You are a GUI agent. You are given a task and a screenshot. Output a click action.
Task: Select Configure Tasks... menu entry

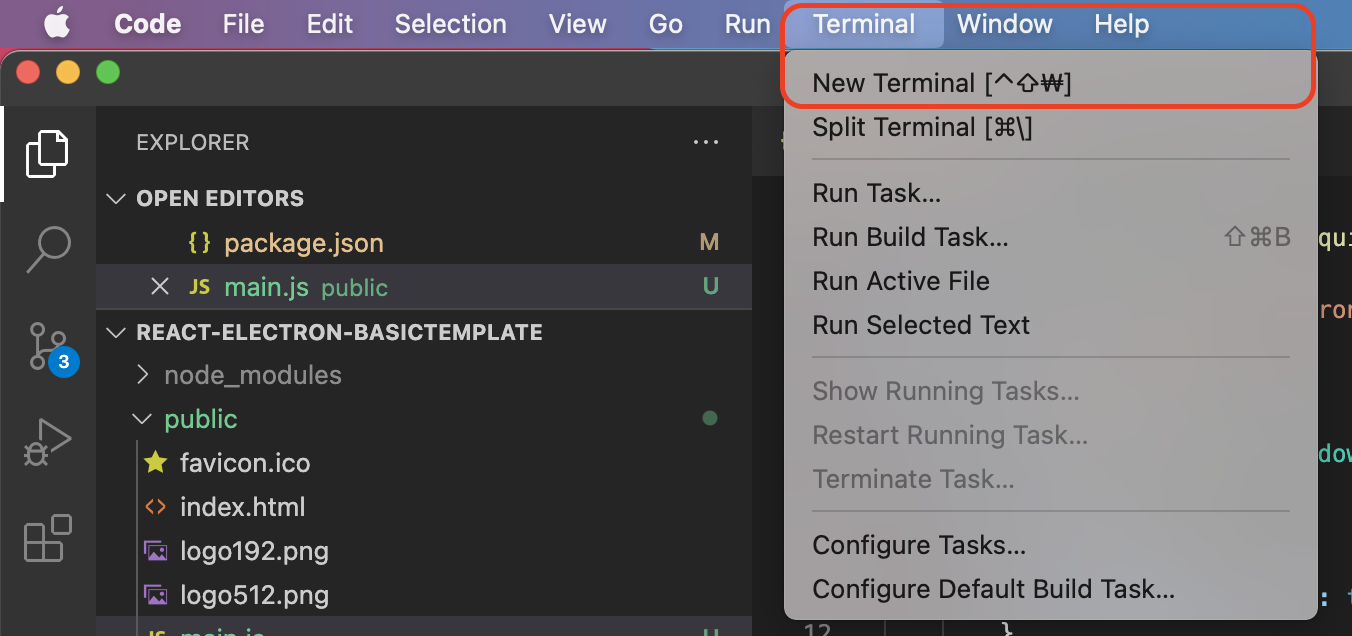click(x=1050, y=545)
